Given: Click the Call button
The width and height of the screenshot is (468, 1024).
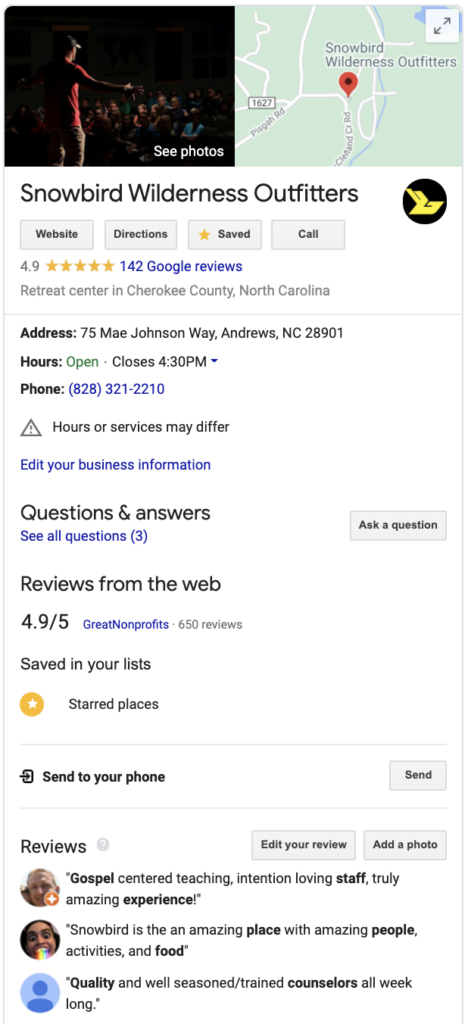Looking at the screenshot, I should pyautogui.click(x=308, y=234).
